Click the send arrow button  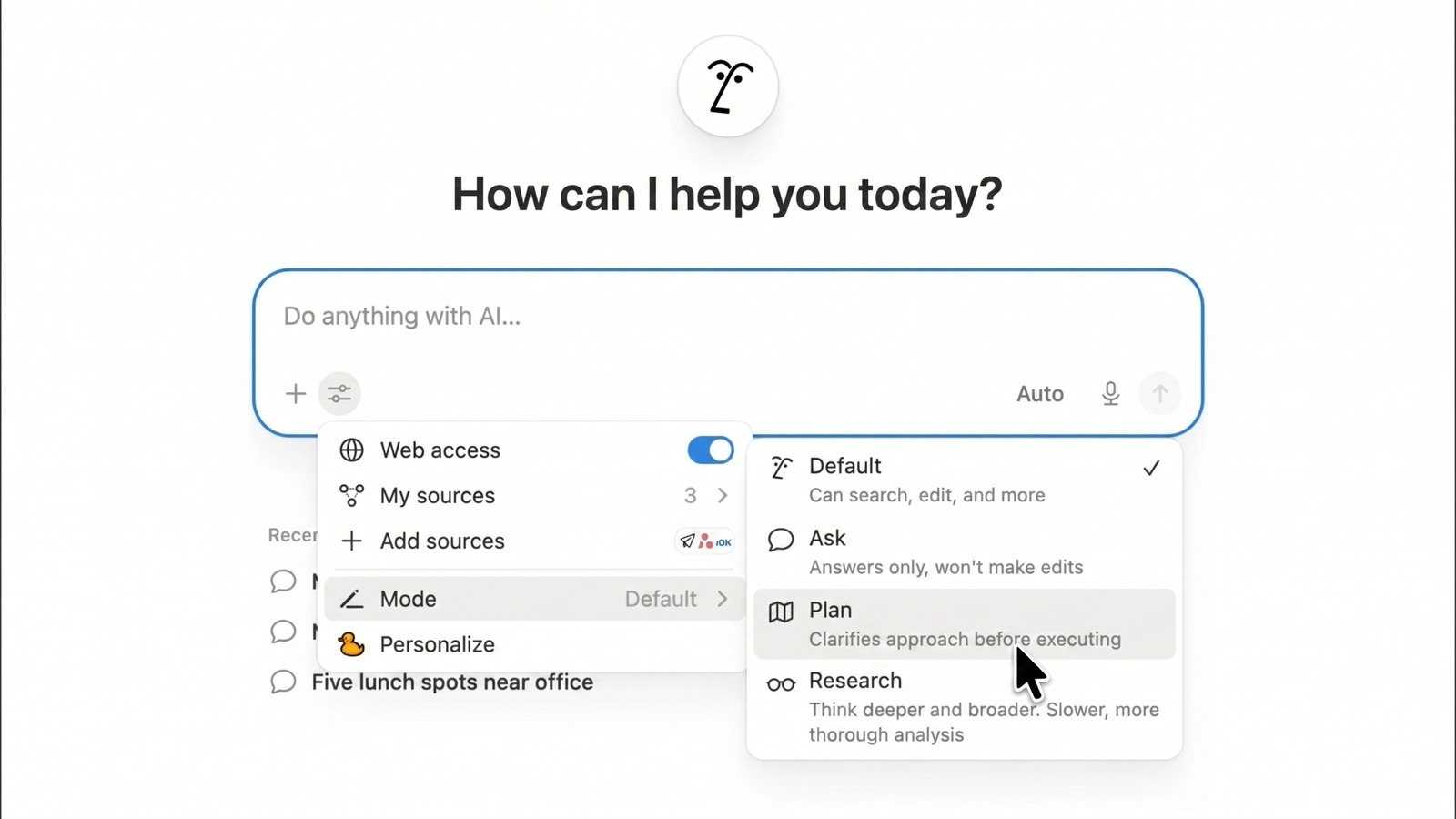[x=1159, y=394]
